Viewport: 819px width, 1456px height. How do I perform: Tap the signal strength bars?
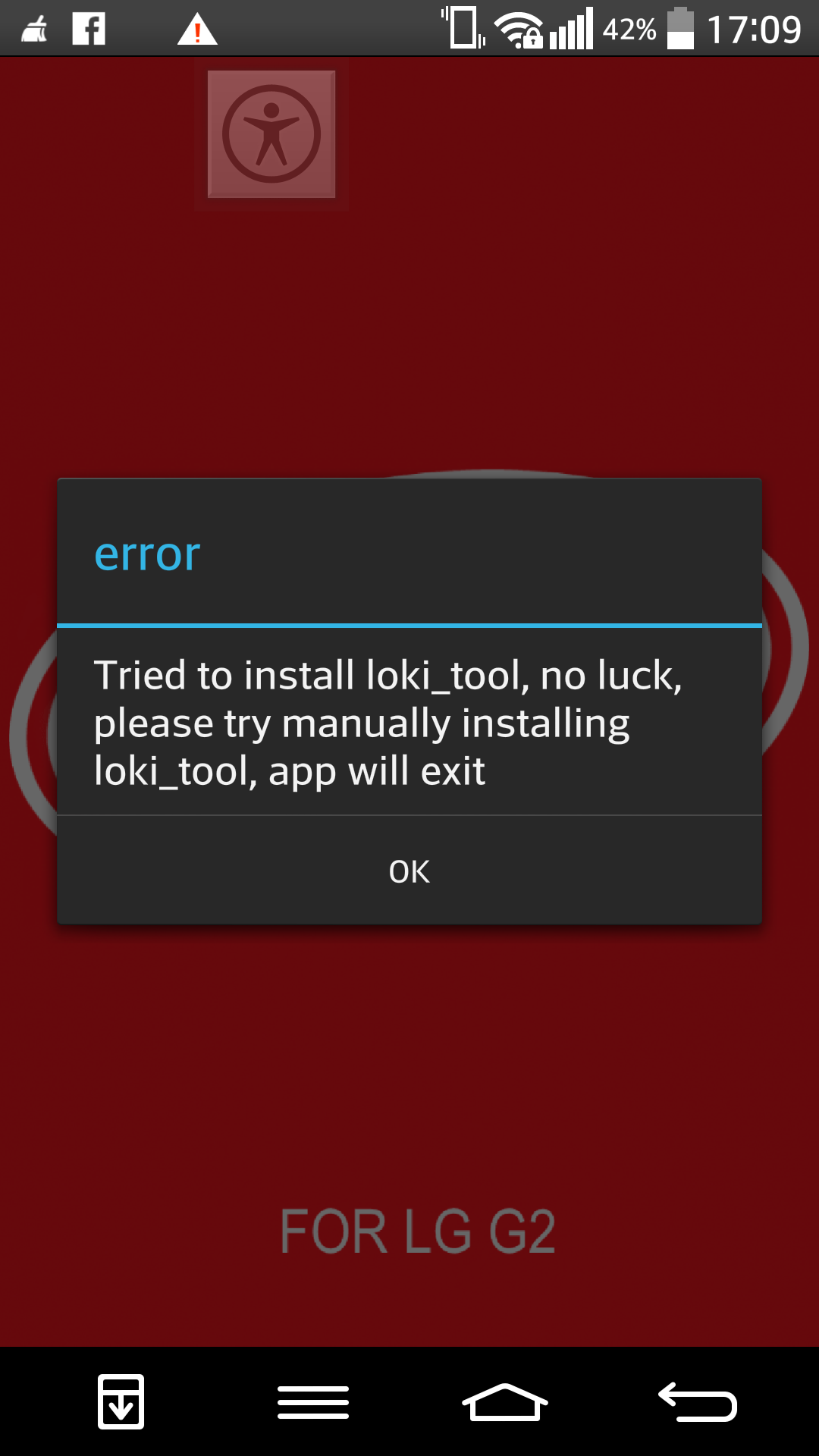[x=571, y=30]
